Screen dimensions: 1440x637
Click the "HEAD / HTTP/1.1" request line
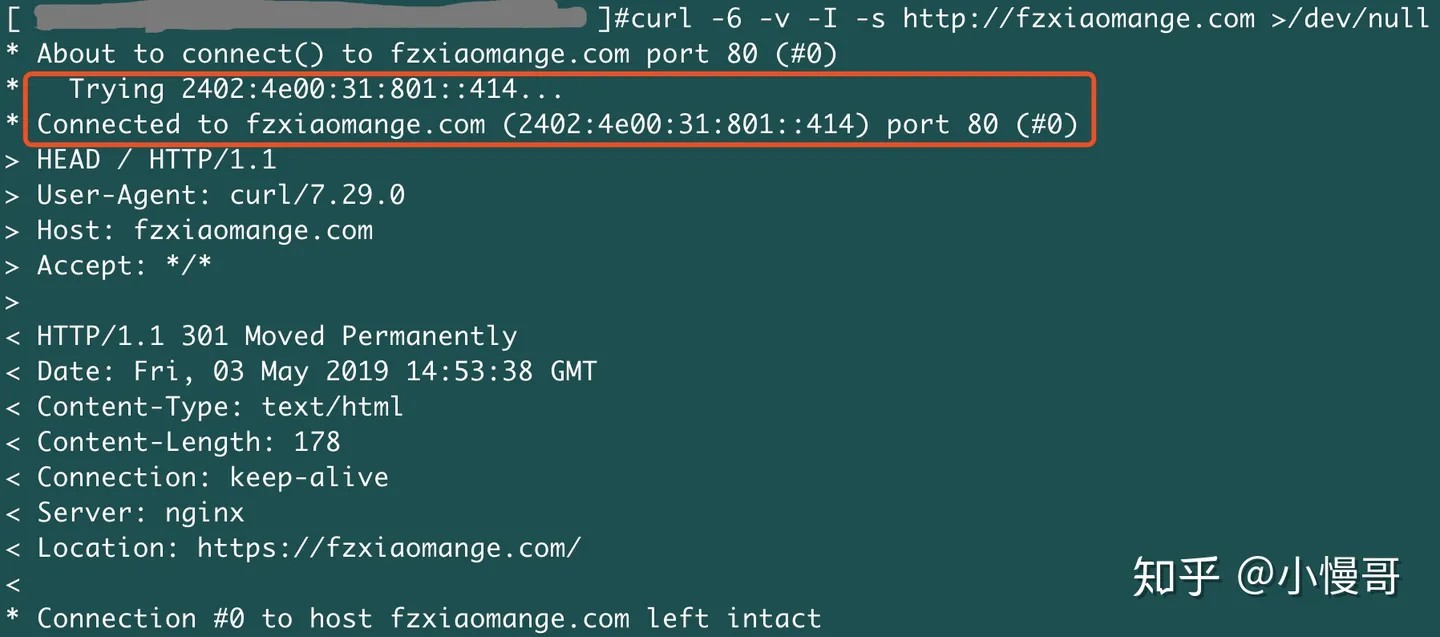[156, 160]
